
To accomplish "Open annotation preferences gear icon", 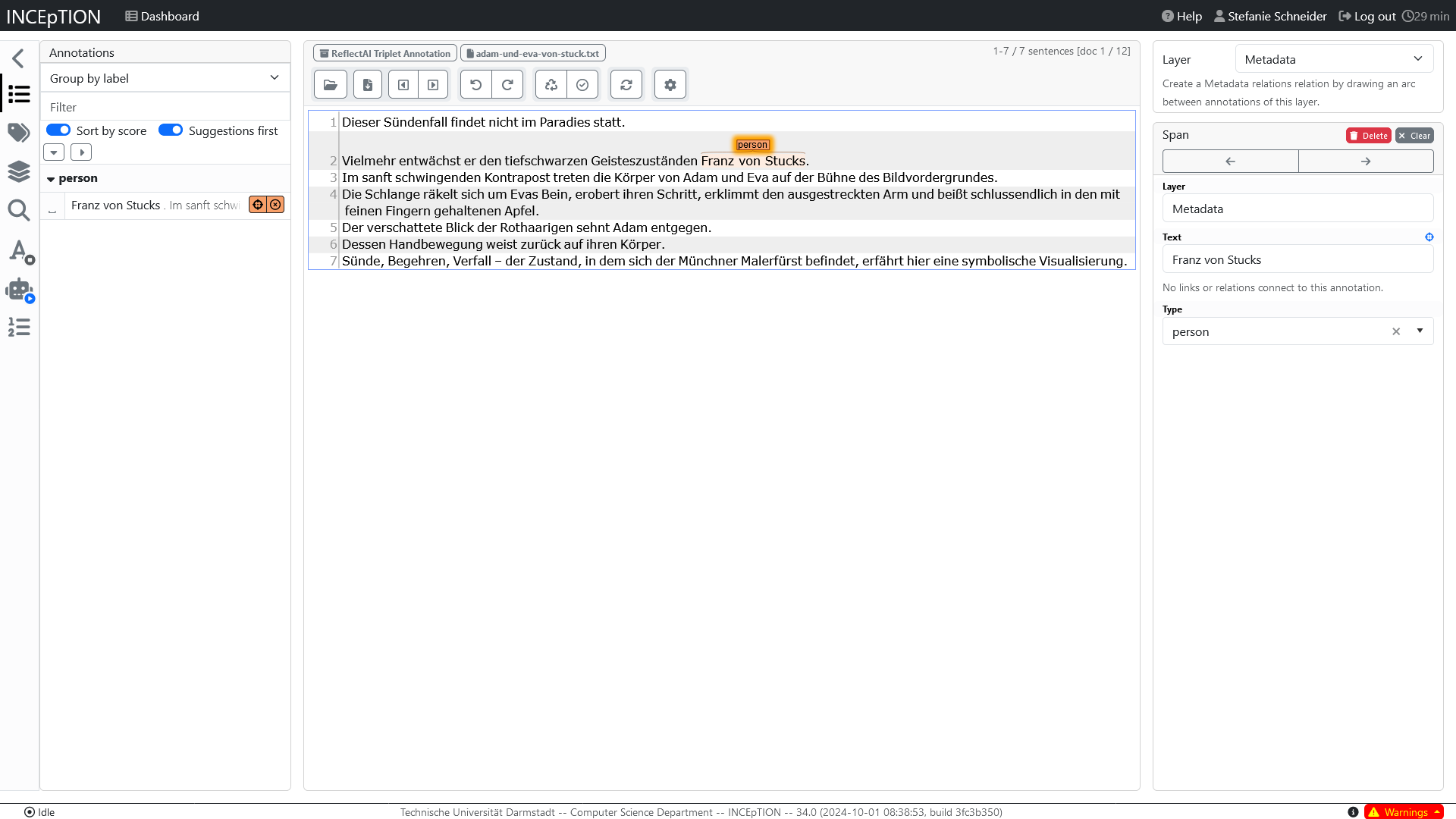I will click(x=670, y=85).
